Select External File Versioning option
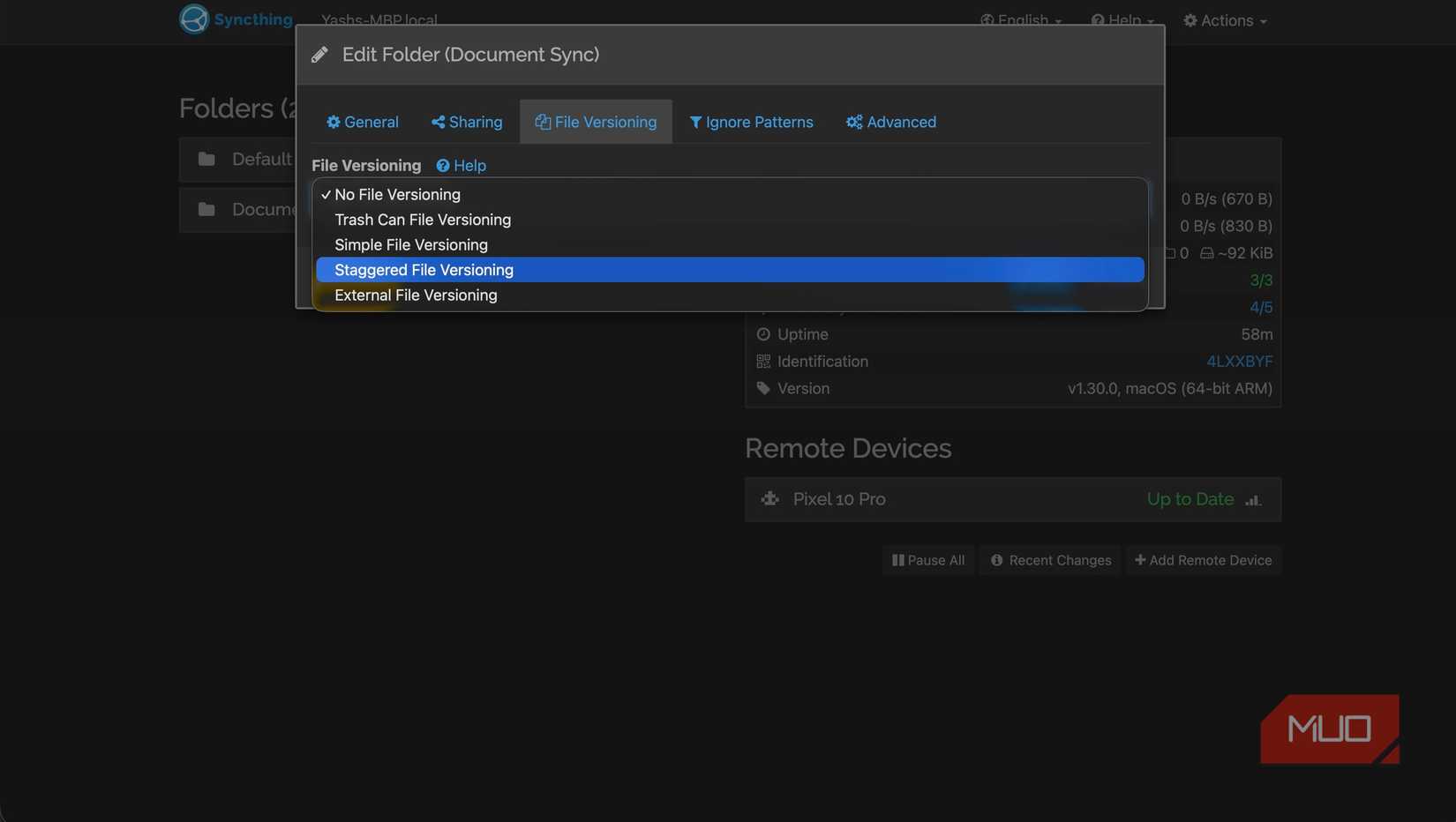The width and height of the screenshot is (1456, 822). point(416,295)
